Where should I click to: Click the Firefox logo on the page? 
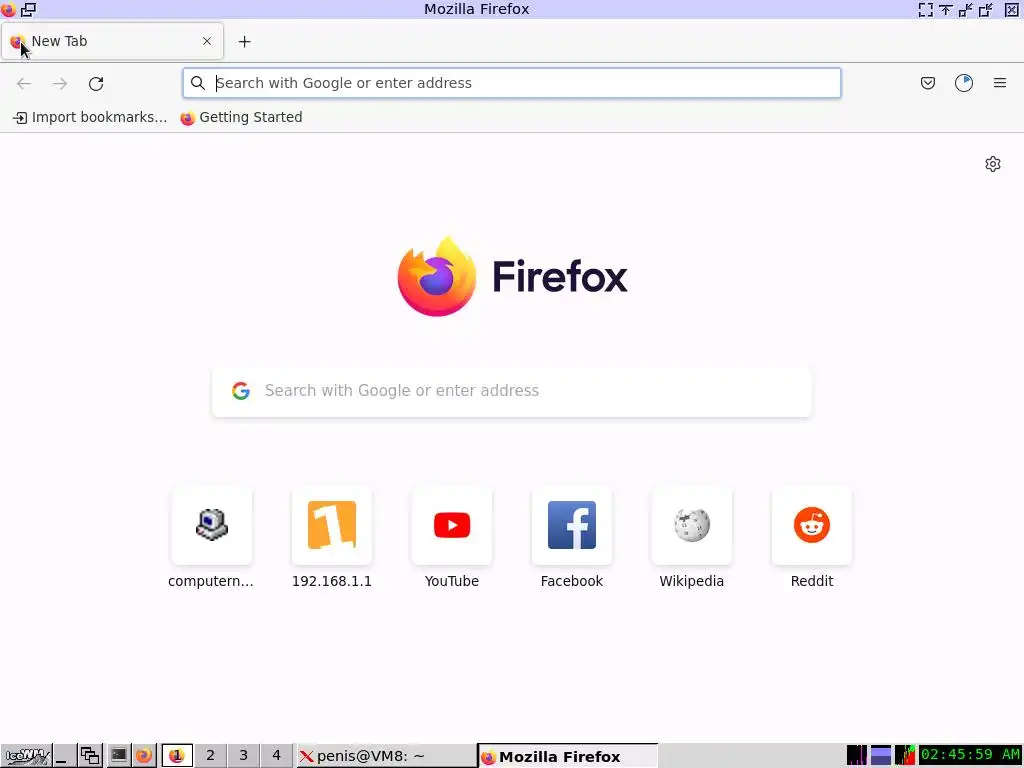coord(513,276)
